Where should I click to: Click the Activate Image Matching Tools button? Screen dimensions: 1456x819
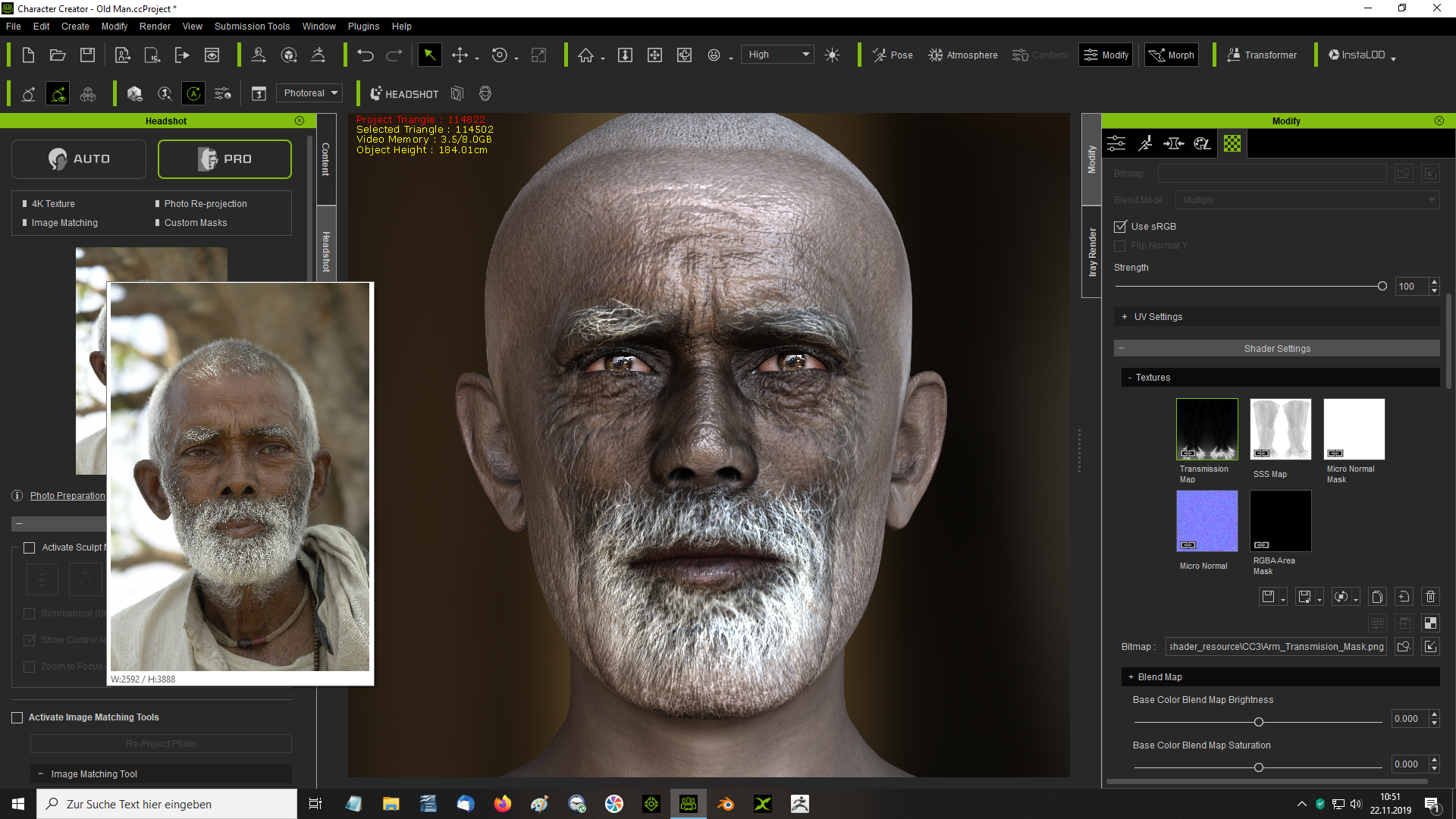coord(17,717)
